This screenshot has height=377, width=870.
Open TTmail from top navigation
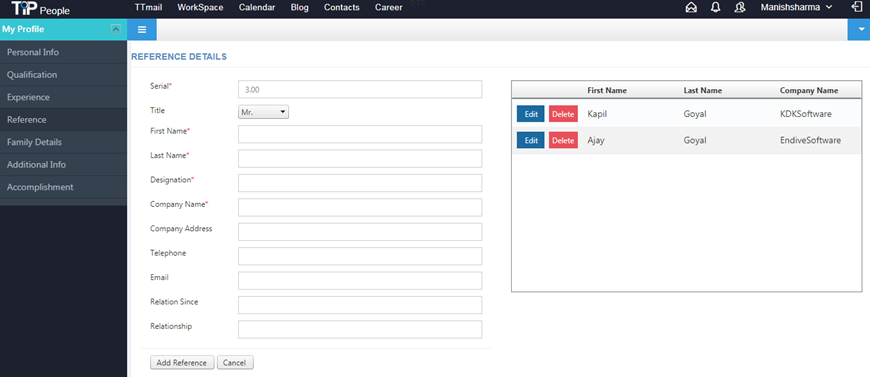click(x=148, y=8)
